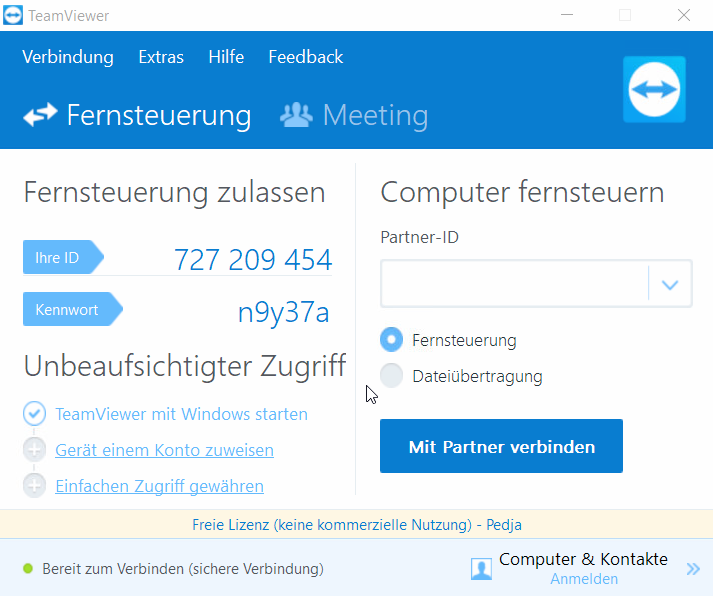Expand Computer & Kontakte panel with double chevron

point(693,569)
